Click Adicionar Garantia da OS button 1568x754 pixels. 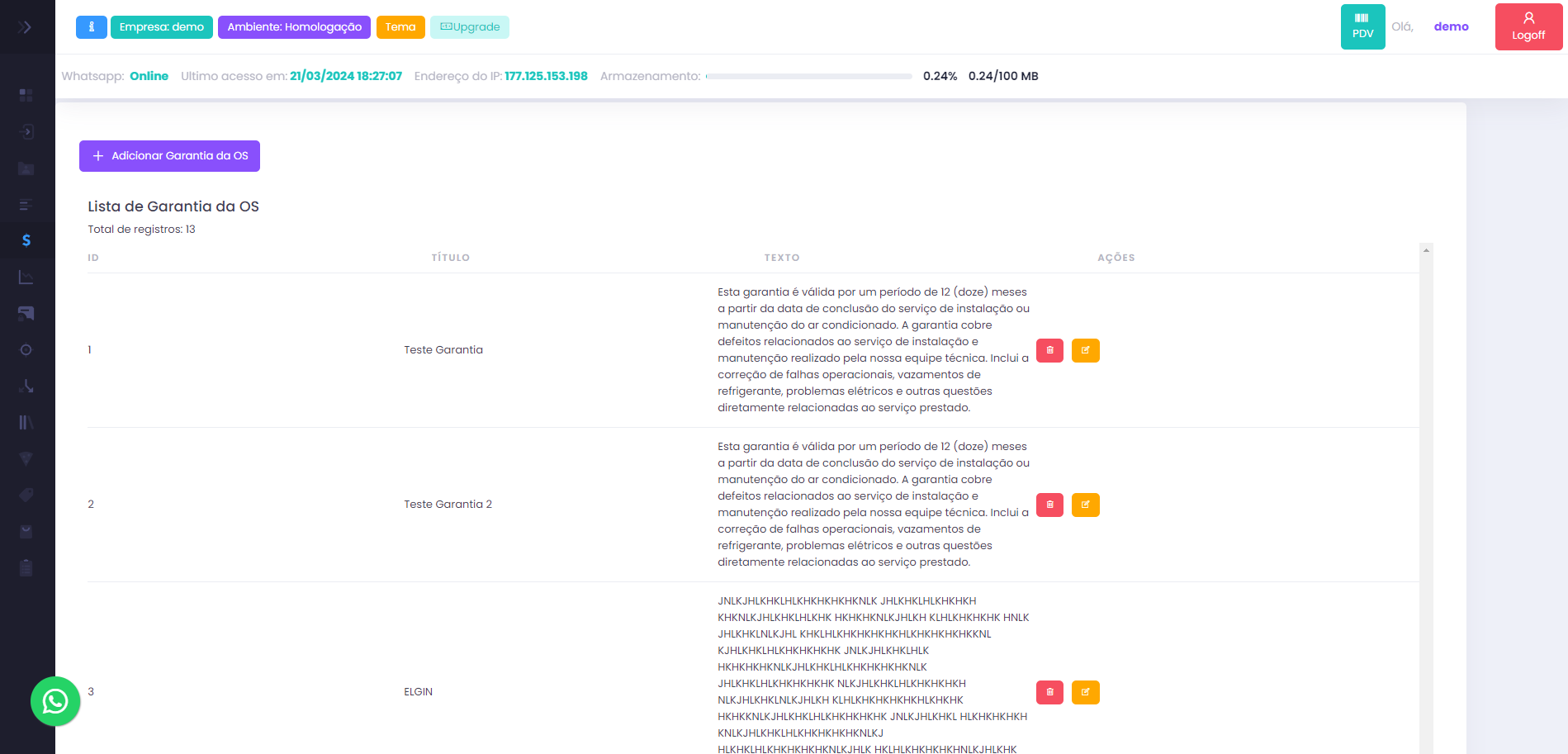coord(169,156)
